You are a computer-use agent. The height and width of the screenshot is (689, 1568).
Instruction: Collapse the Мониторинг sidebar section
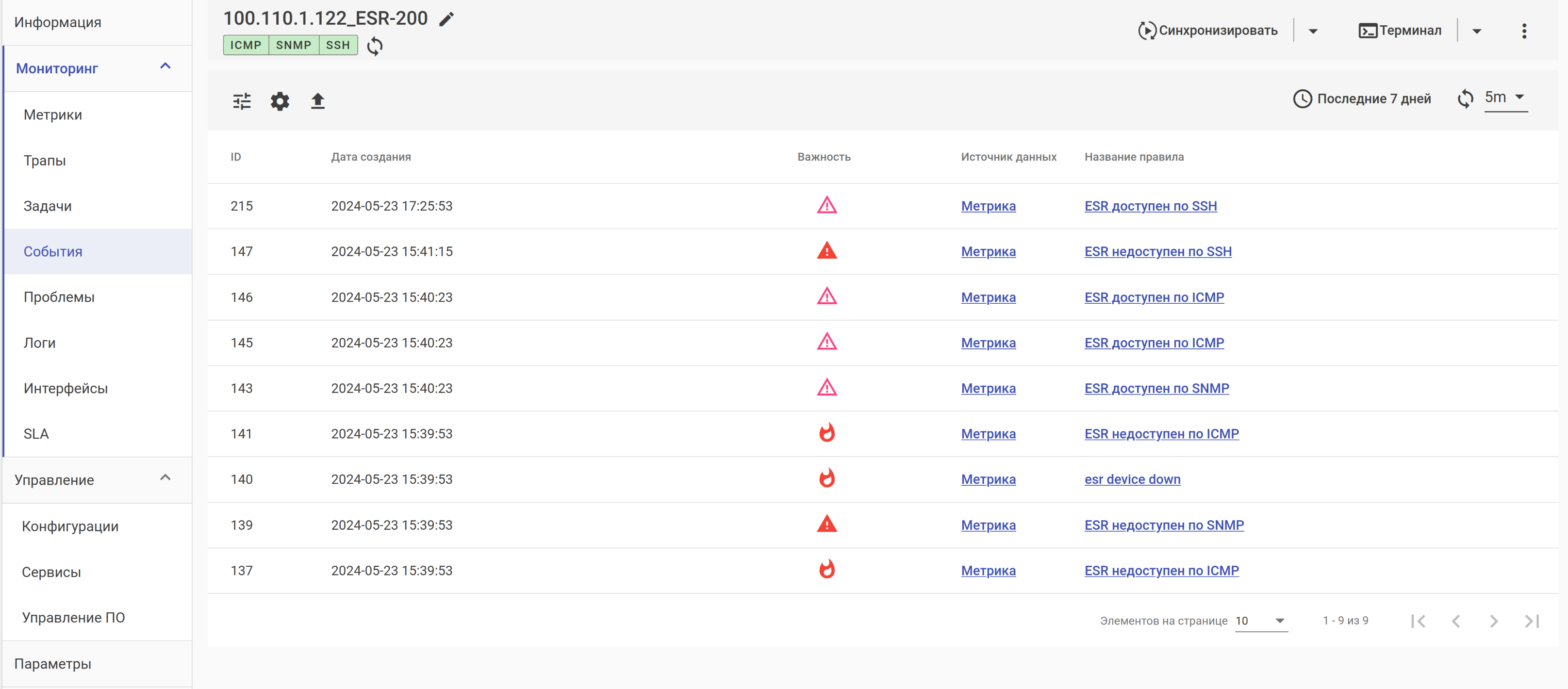pos(165,67)
